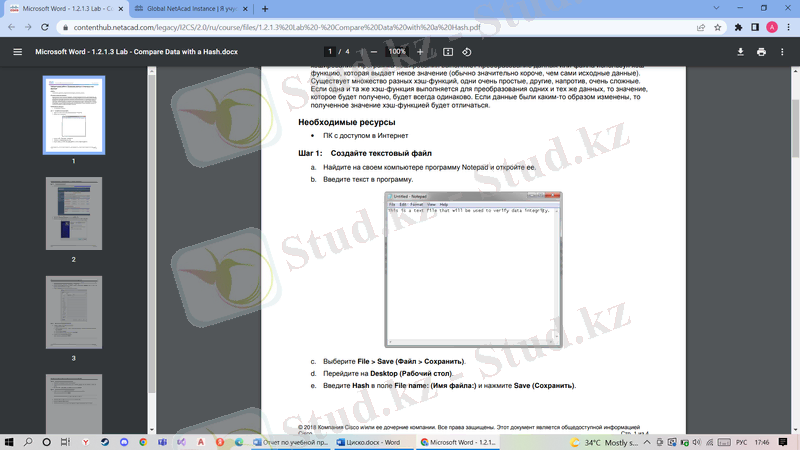The image size is (800, 450).
Task: Rotate the PDF counterclockwise
Action: point(467,52)
